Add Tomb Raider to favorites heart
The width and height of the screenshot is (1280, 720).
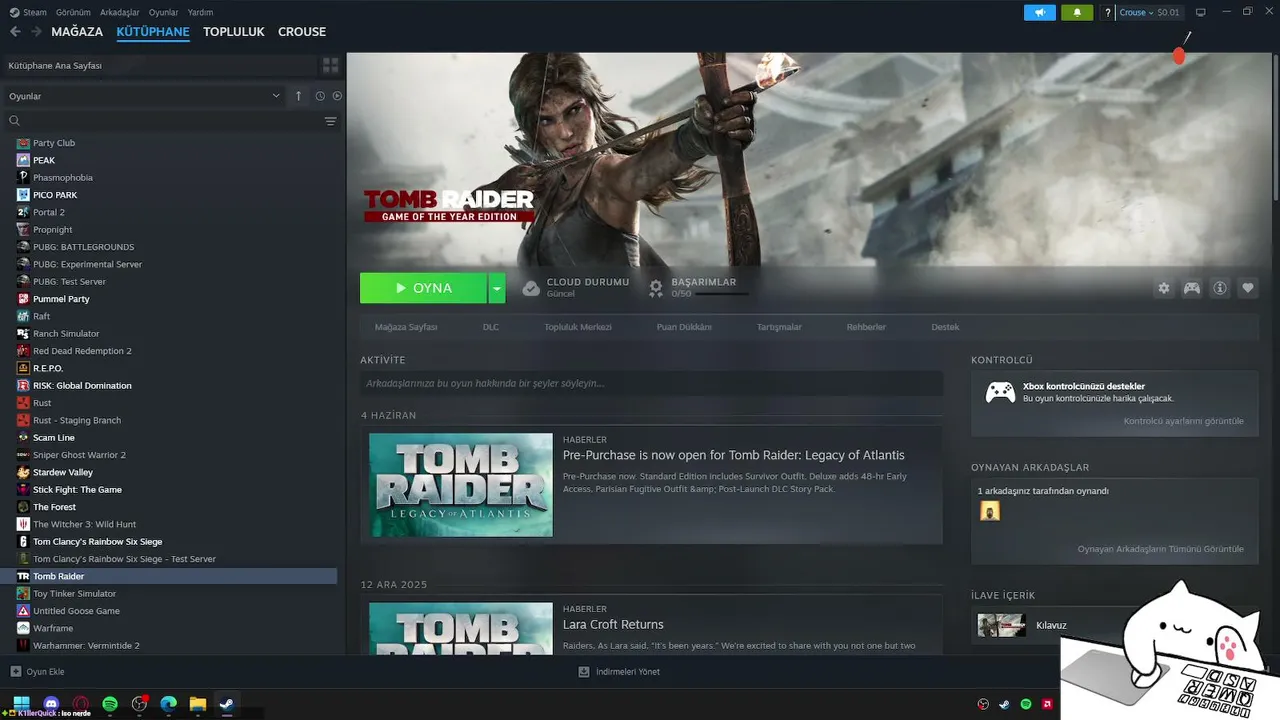coord(1248,288)
